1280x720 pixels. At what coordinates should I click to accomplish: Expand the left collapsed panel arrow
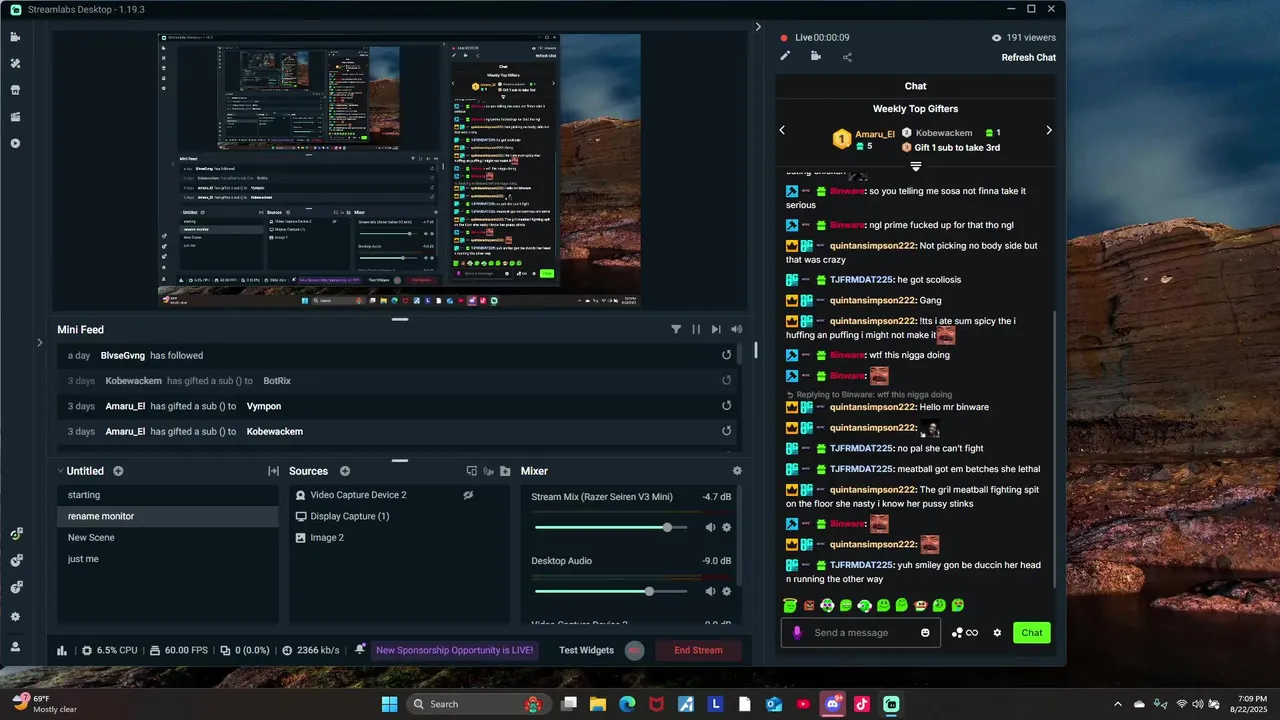tap(40, 342)
